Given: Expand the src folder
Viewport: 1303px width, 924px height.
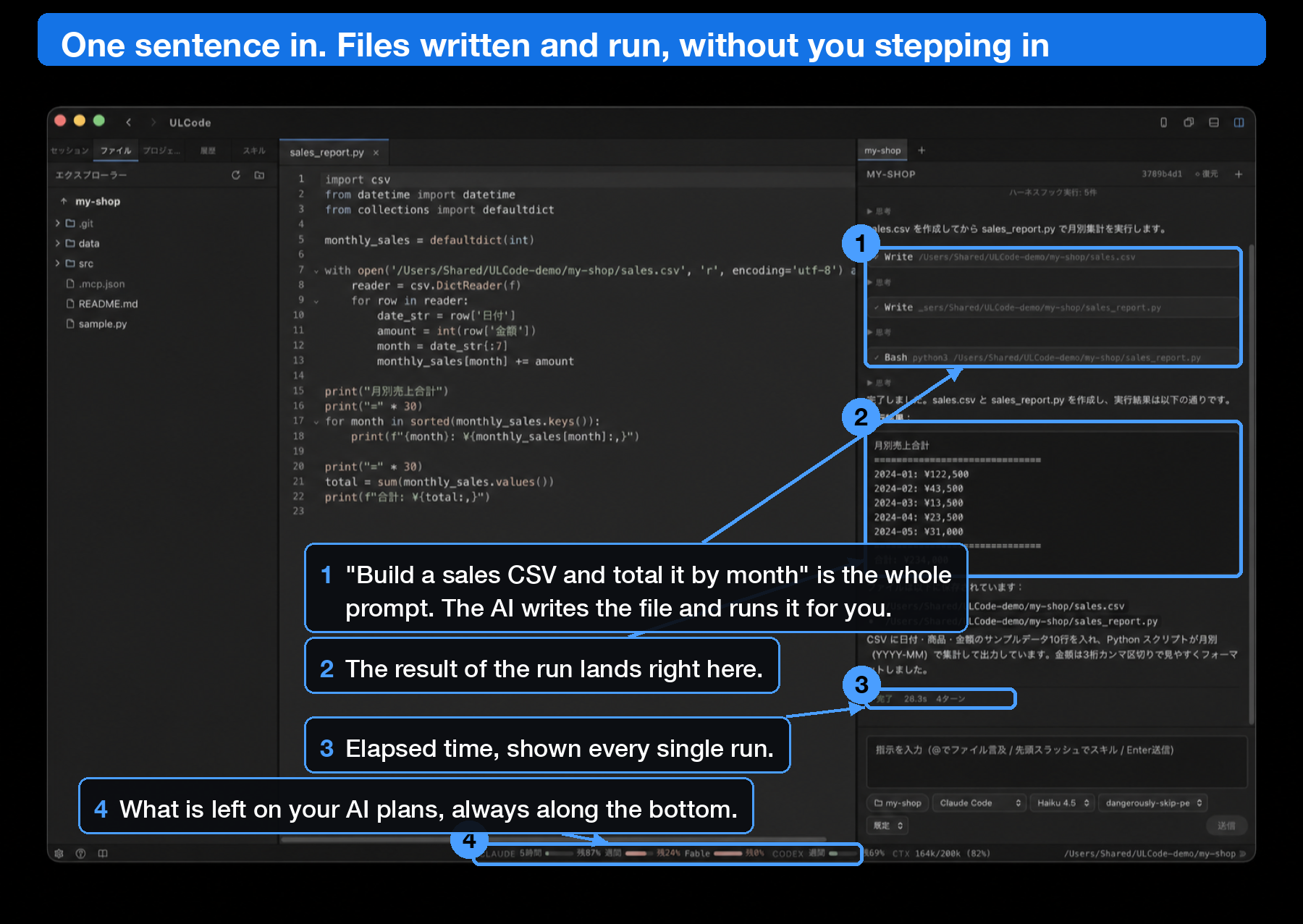Looking at the screenshot, I should [58, 264].
